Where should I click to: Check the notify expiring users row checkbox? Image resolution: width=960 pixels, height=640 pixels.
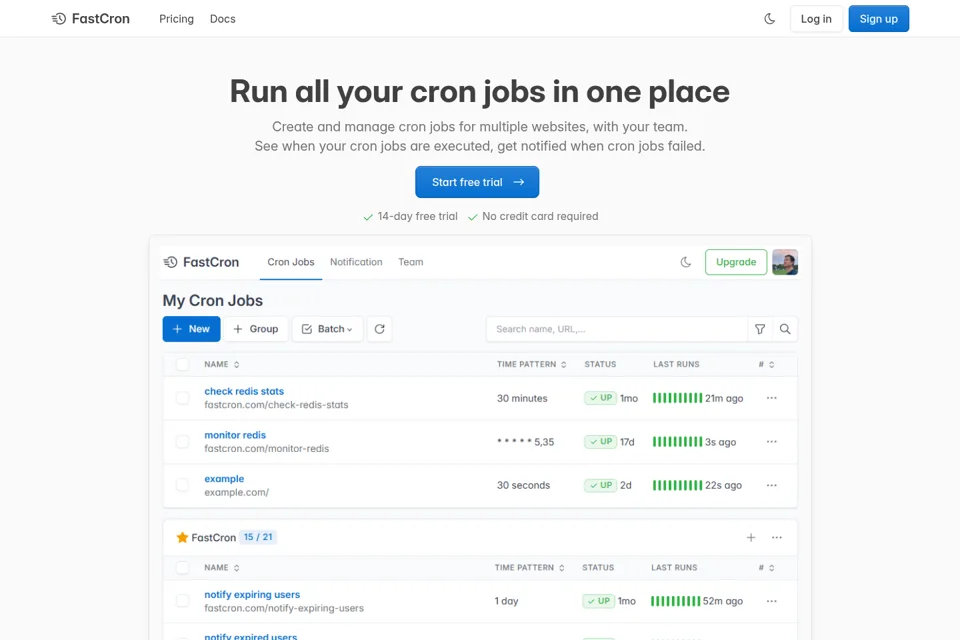click(x=182, y=601)
